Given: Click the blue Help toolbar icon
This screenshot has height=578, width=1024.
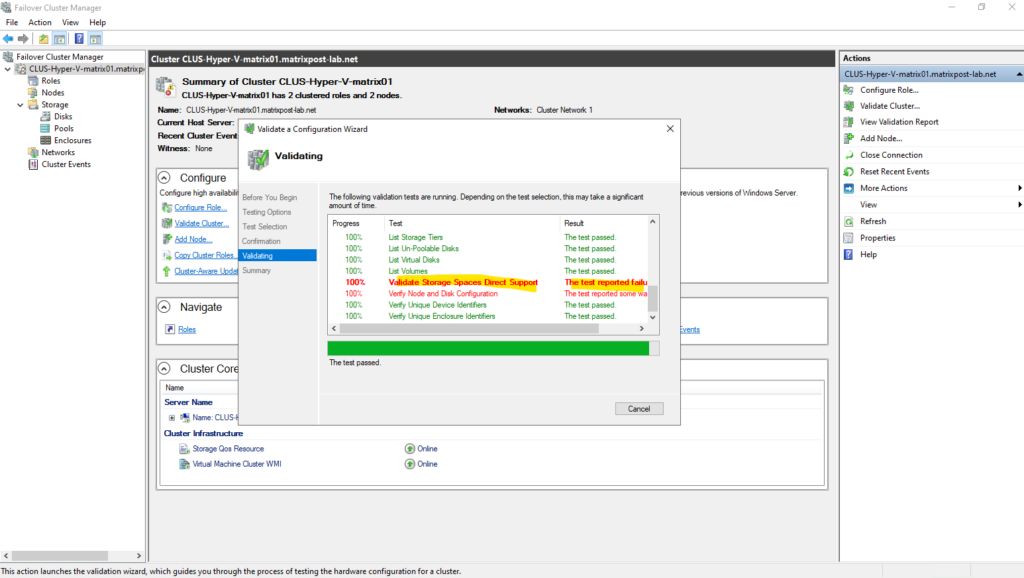Looking at the screenshot, I should point(78,39).
